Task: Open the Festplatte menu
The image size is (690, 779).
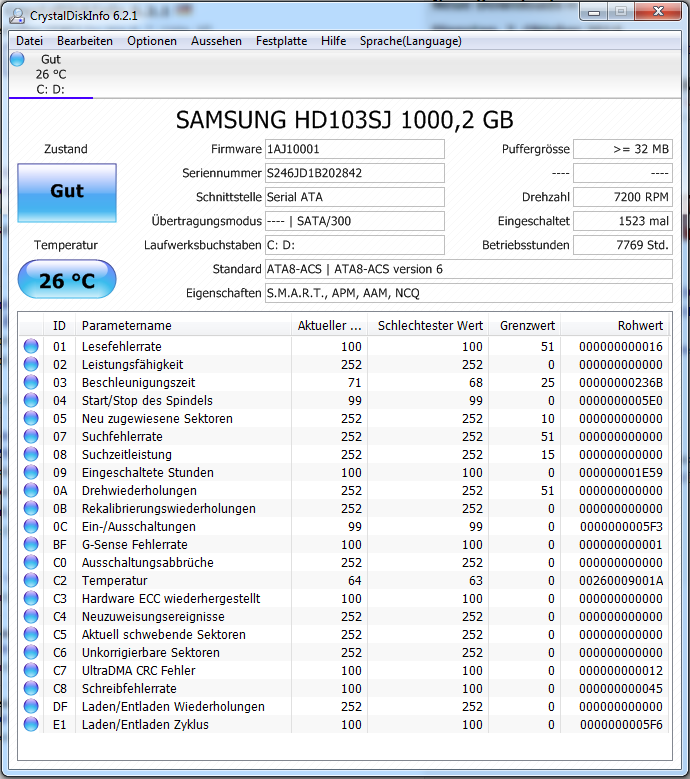Action: coord(281,41)
